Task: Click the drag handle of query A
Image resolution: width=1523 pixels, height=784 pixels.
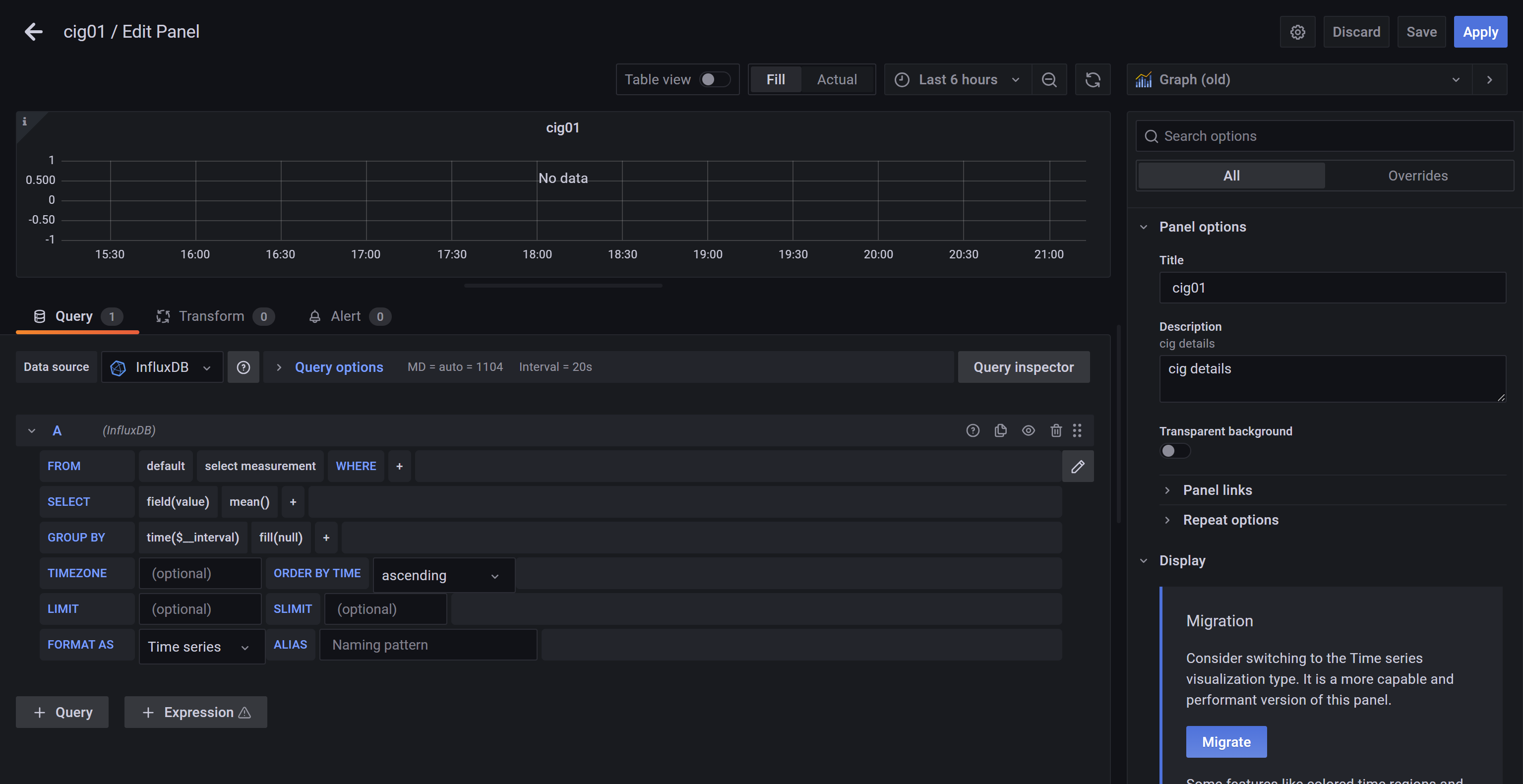Action: (x=1077, y=430)
